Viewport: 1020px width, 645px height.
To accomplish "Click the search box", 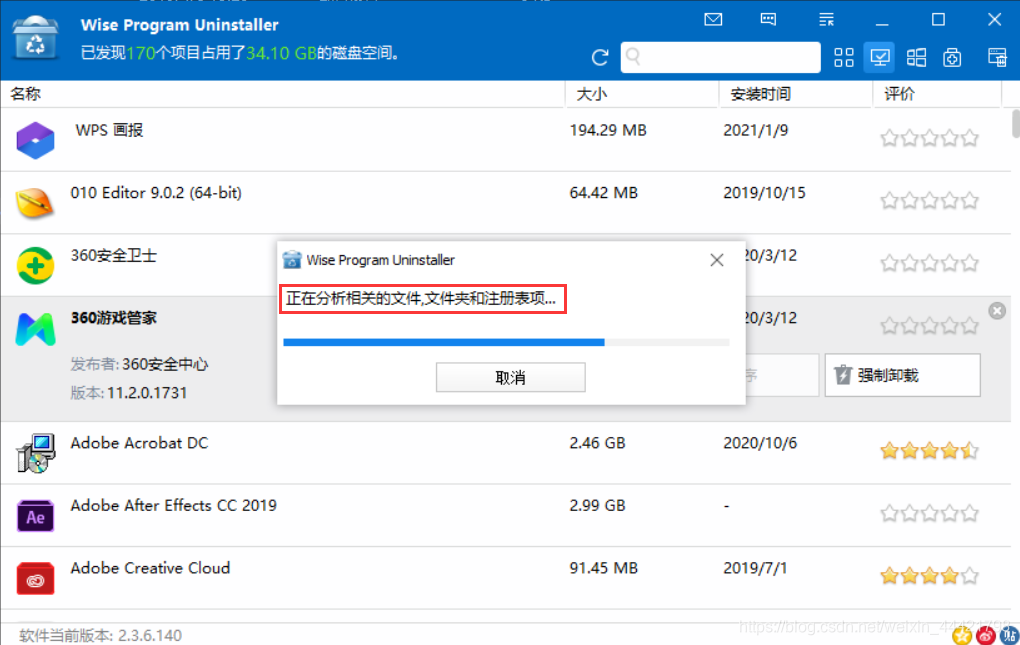I will pyautogui.click(x=720, y=57).
